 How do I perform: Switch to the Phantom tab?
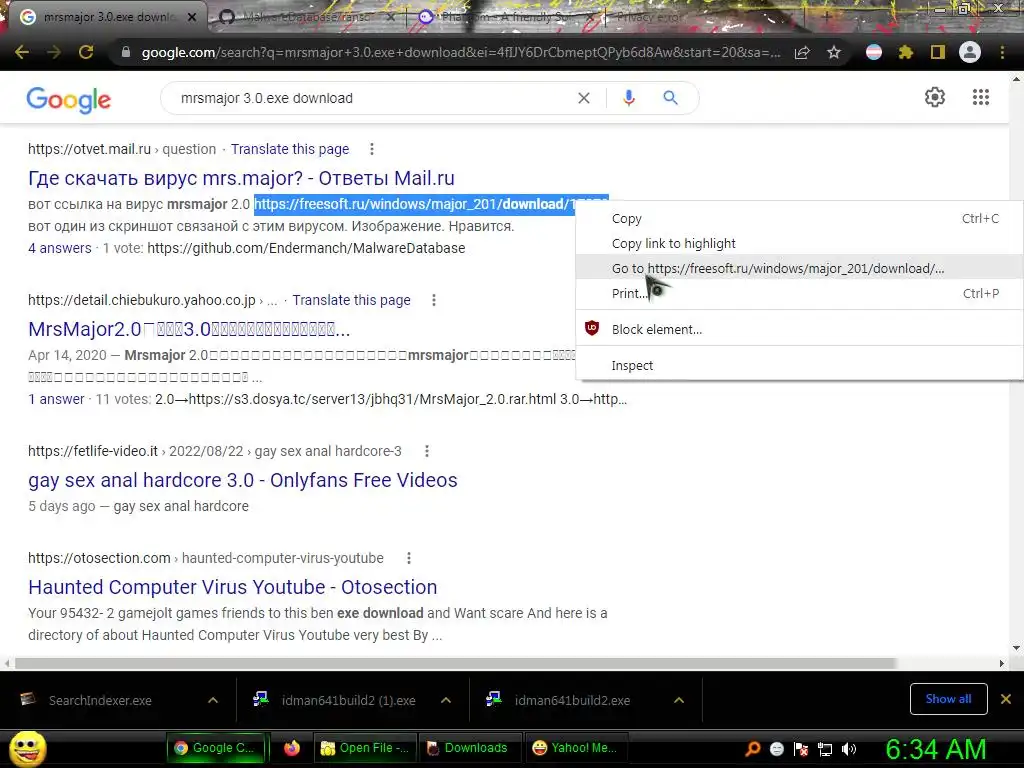click(x=506, y=17)
